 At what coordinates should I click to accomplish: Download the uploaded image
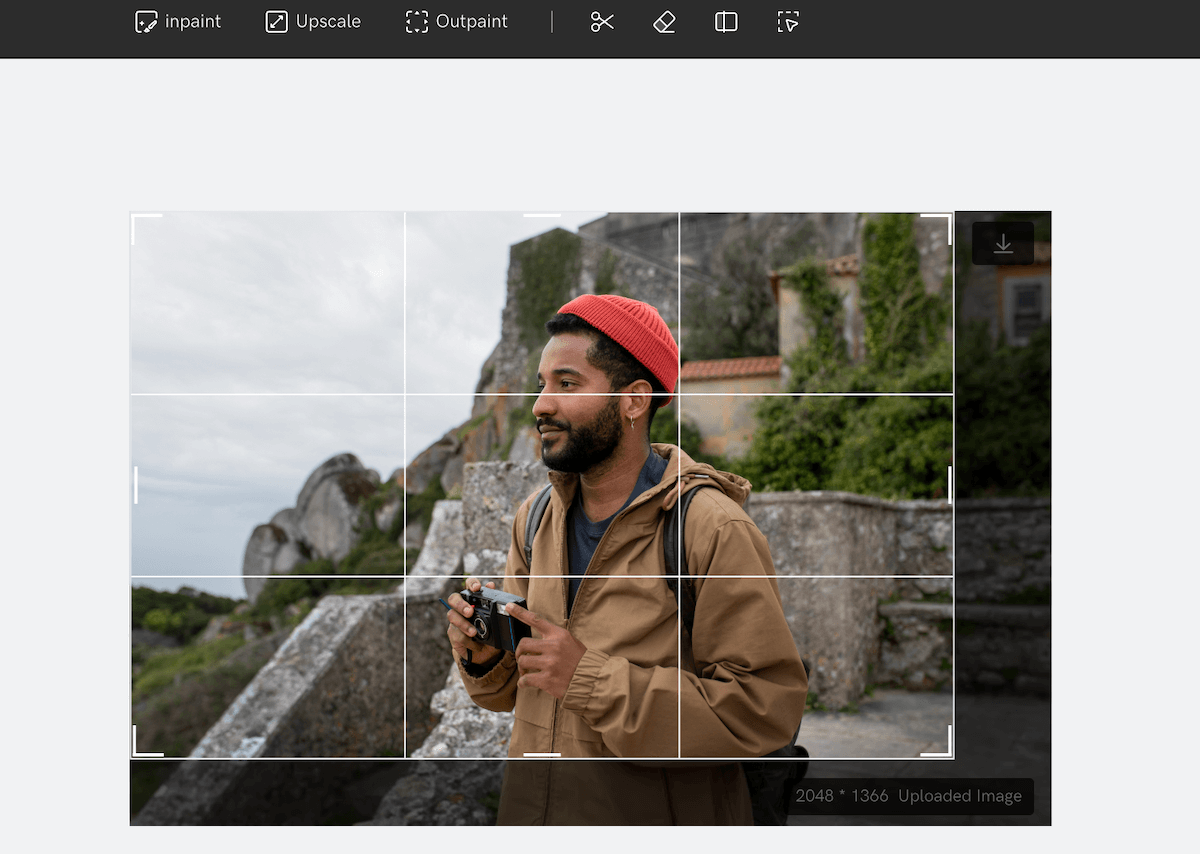tap(1002, 242)
